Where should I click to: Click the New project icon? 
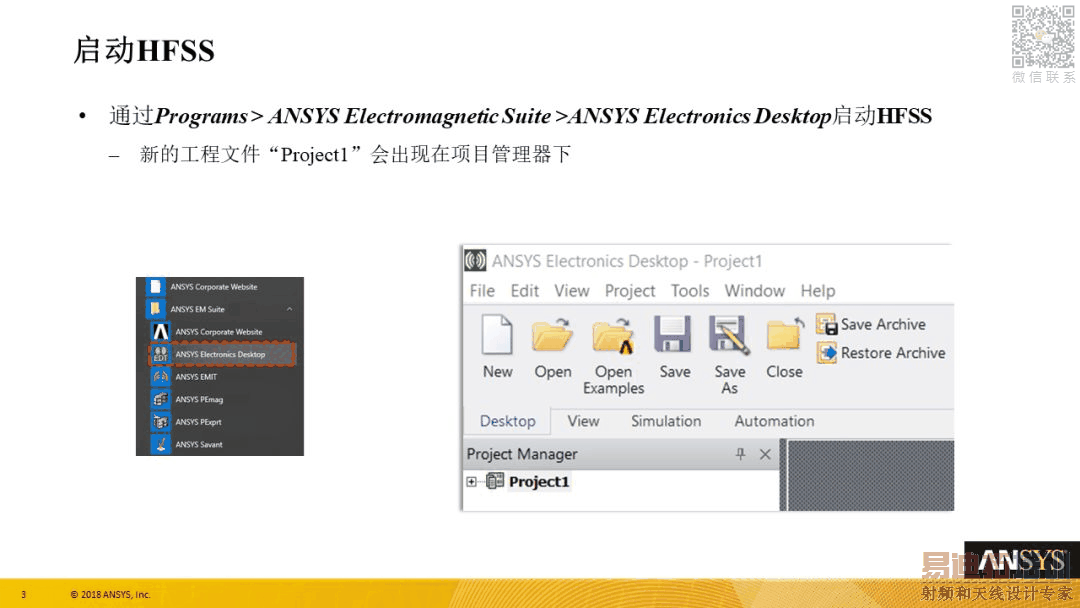497,335
